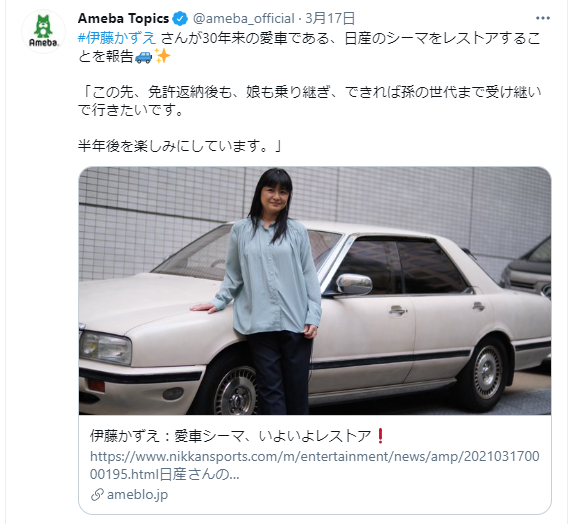The height and width of the screenshot is (524, 575).
Task: Click the ameblo.jp domain link
Action: tap(138, 495)
